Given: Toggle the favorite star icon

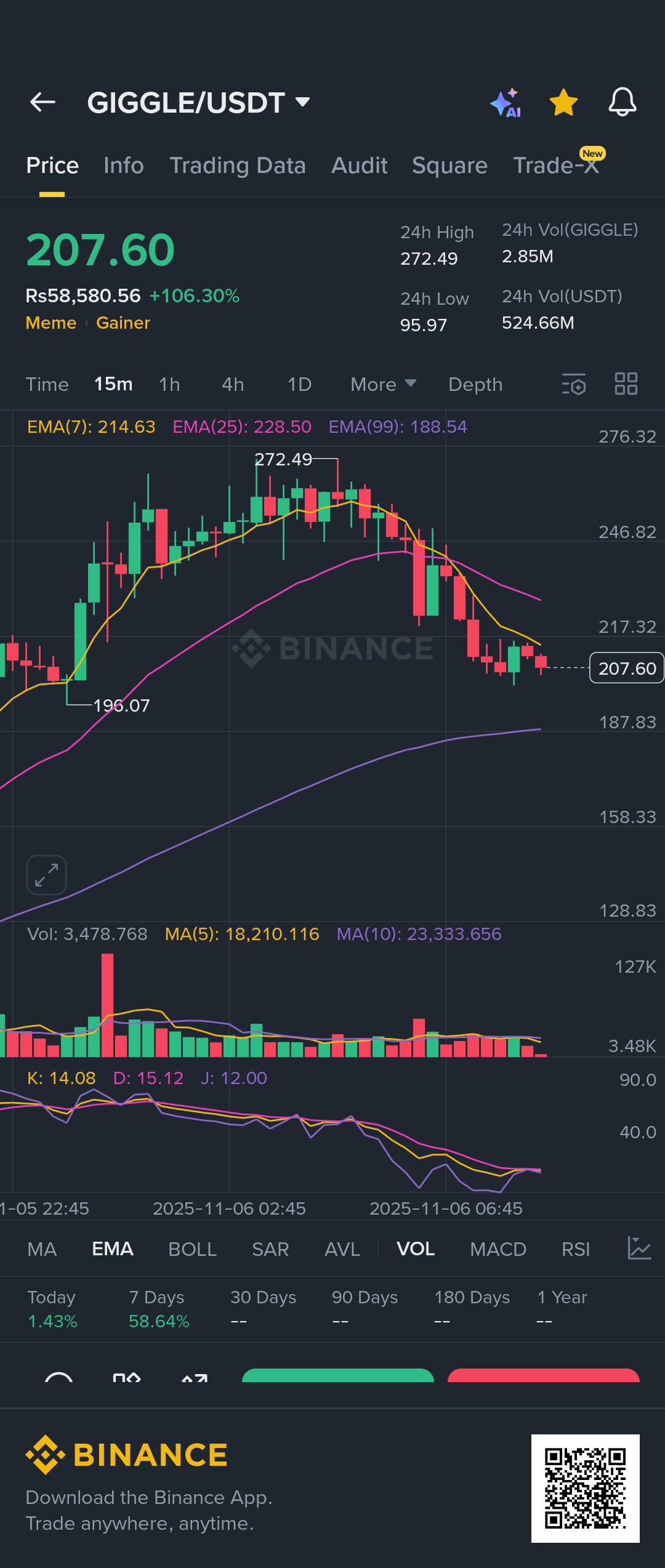Looking at the screenshot, I should click(x=563, y=102).
